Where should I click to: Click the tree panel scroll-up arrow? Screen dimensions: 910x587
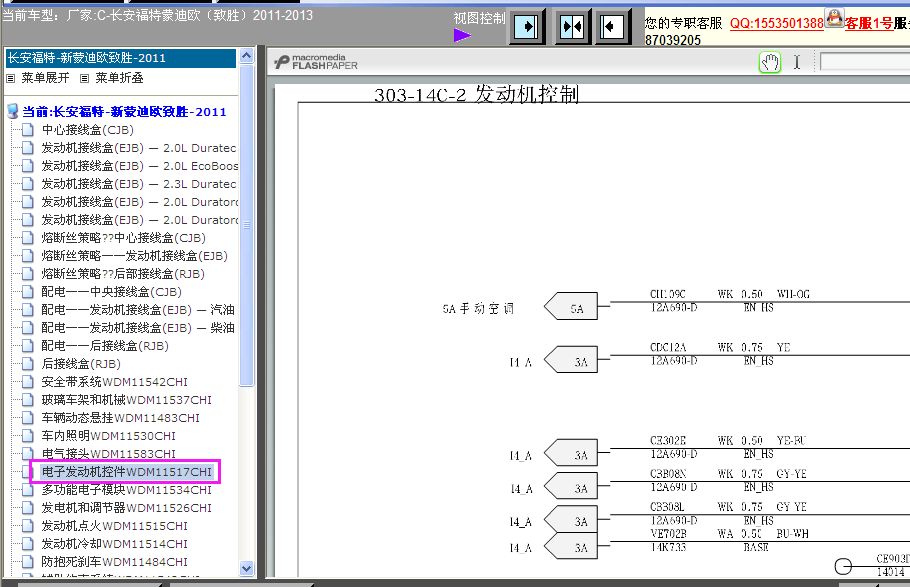[x=247, y=56]
